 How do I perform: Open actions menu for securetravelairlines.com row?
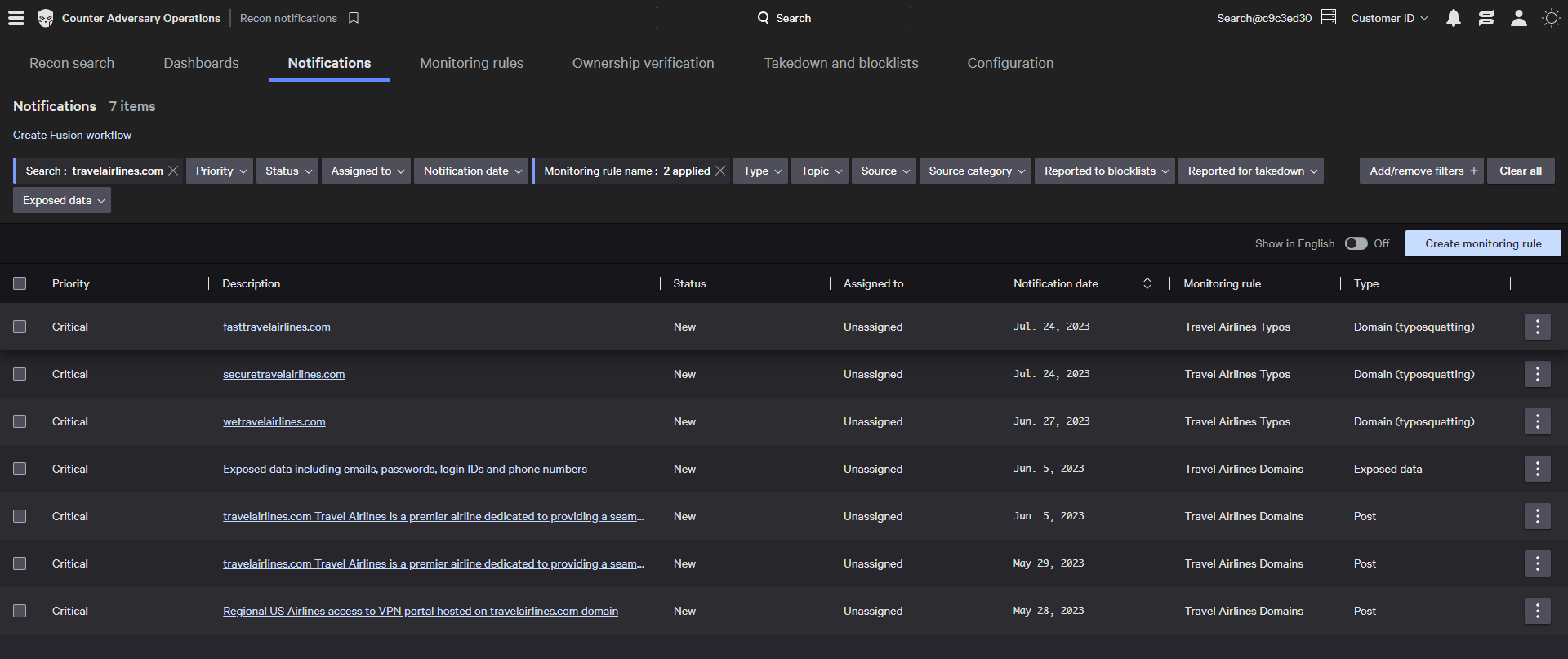click(x=1538, y=374)
